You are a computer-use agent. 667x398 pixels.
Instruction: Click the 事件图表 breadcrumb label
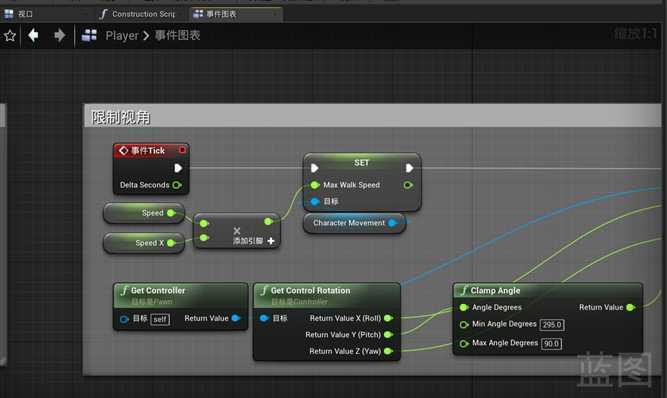(x=177, y=35)
